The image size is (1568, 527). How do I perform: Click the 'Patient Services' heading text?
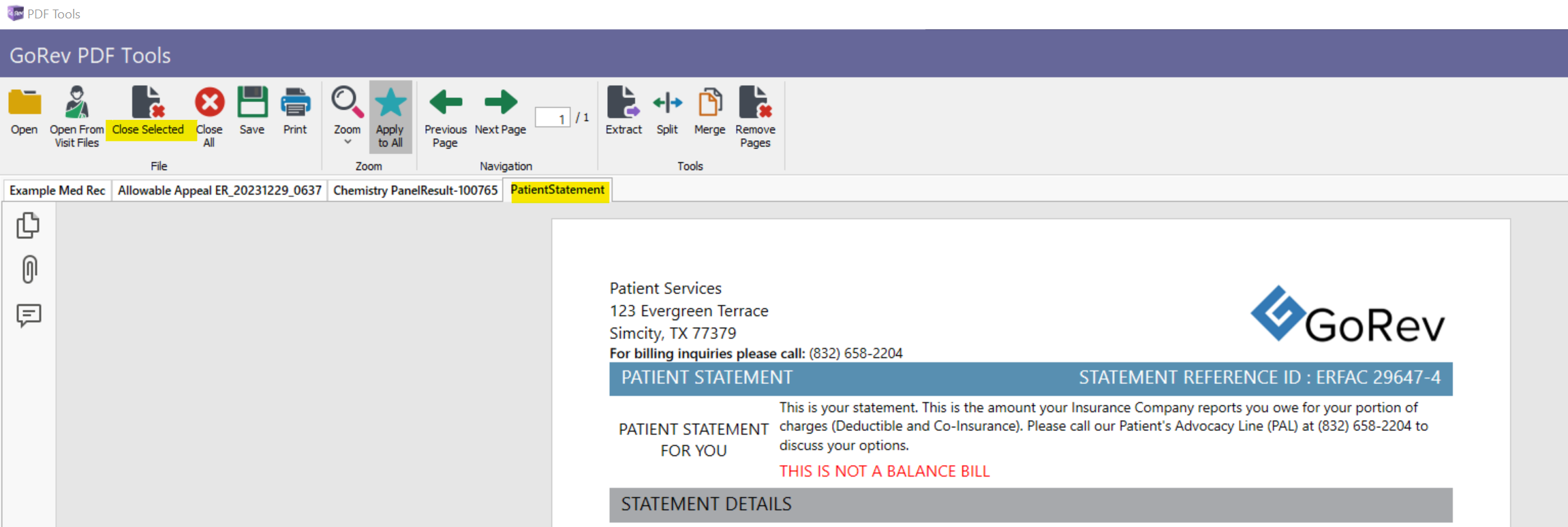pyautogui.click(x=666, y=289)
